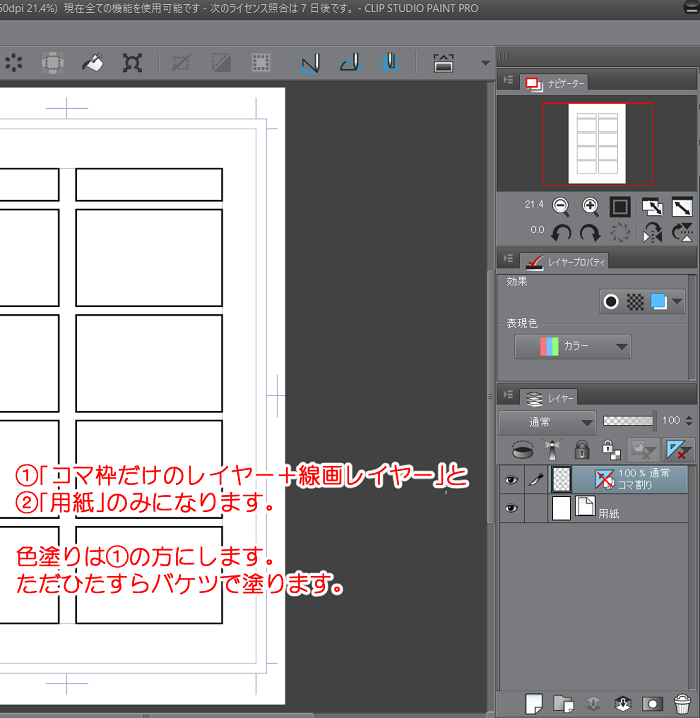Click the コマ割り layer checkered thumbnail
The height and width of the screenshot is (718, 700).
(561, 479)
